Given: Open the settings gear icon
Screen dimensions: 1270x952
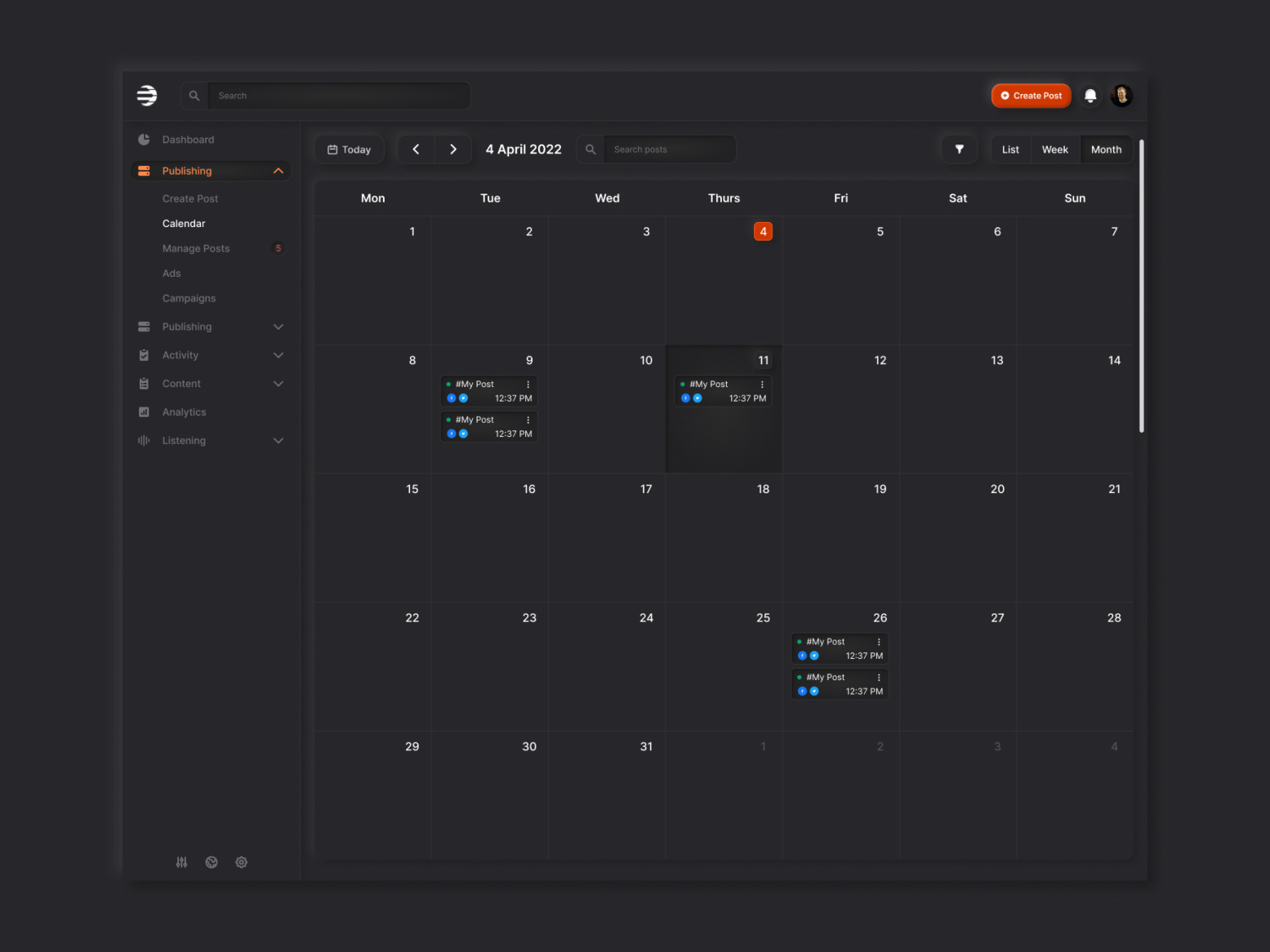Looking at the screenshot, I should point(241,861).
